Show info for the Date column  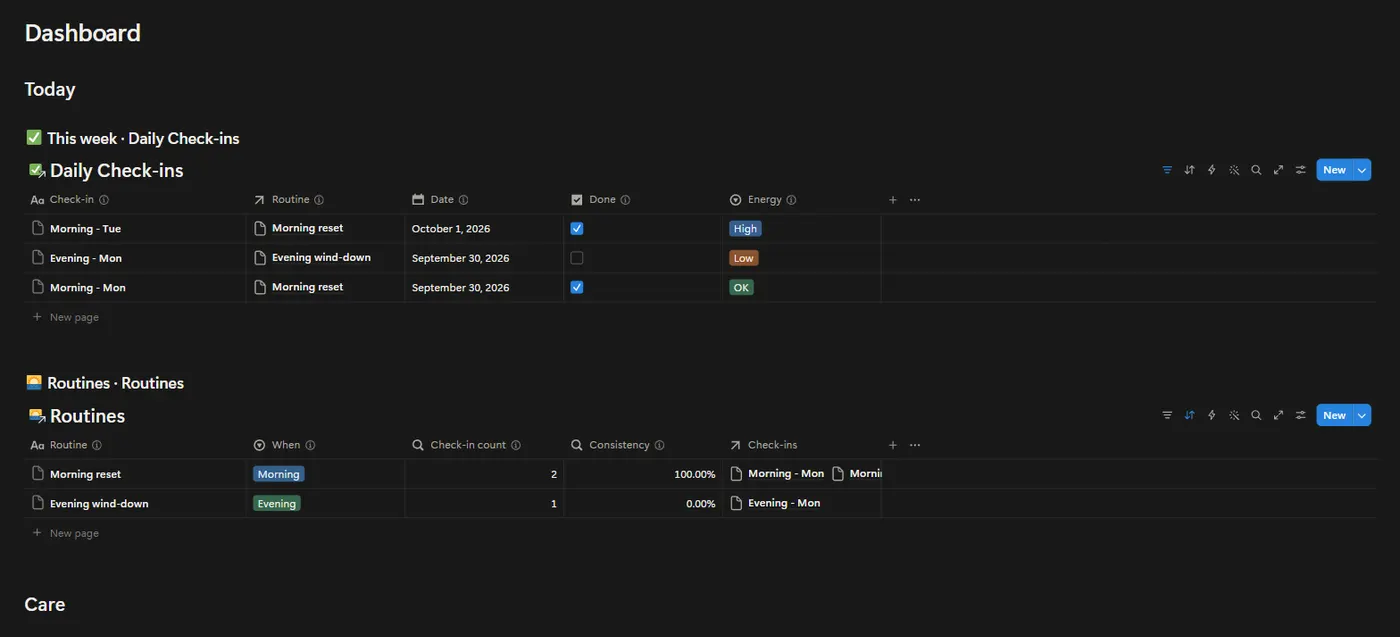click(x=463, y=200)
